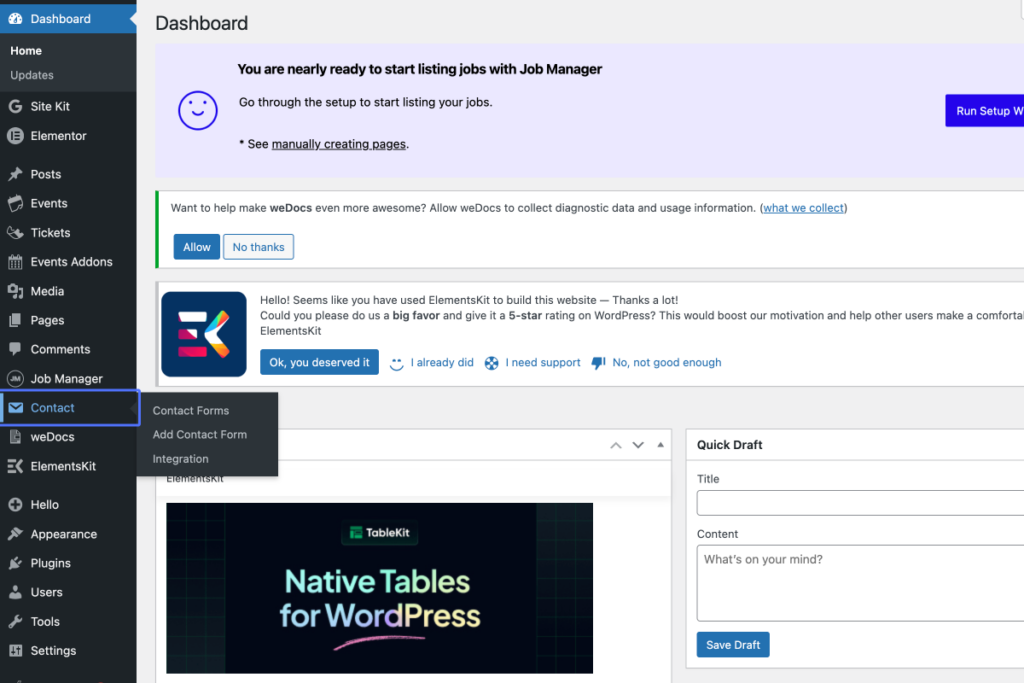Click the 'Quick Draft' widget title
This screenshot has width=1024, height=683.
coord(729,445)
